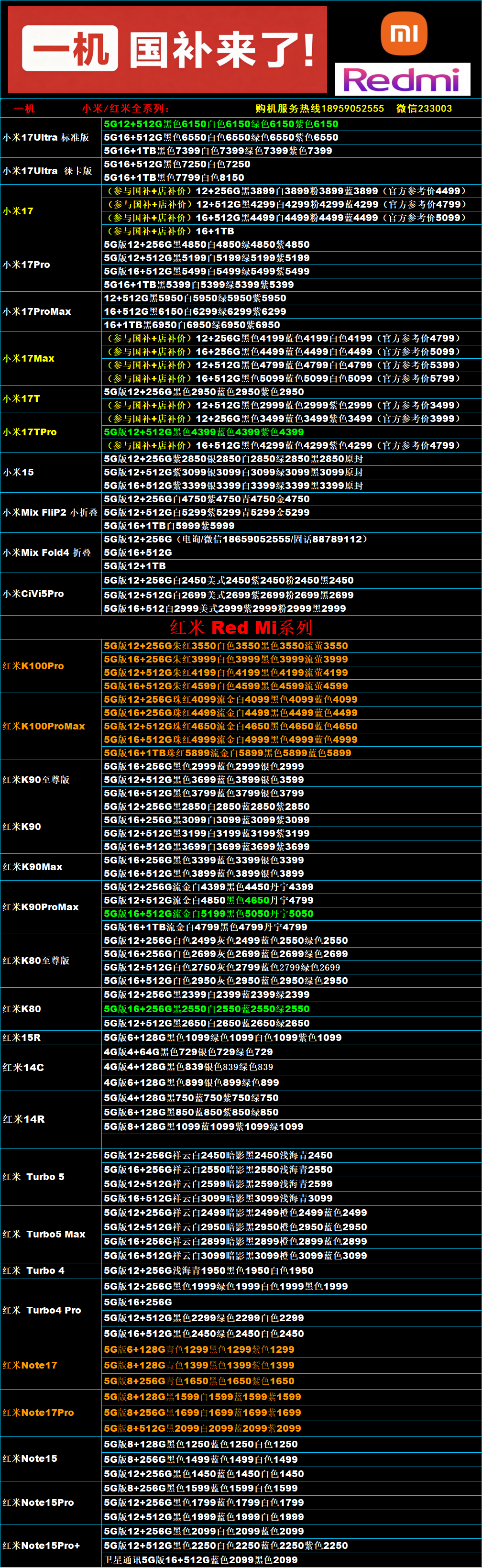Select the row '16+1TB黑6950白6950绿6950紫6950'
482x1568 pixels.
pos(292,325)
